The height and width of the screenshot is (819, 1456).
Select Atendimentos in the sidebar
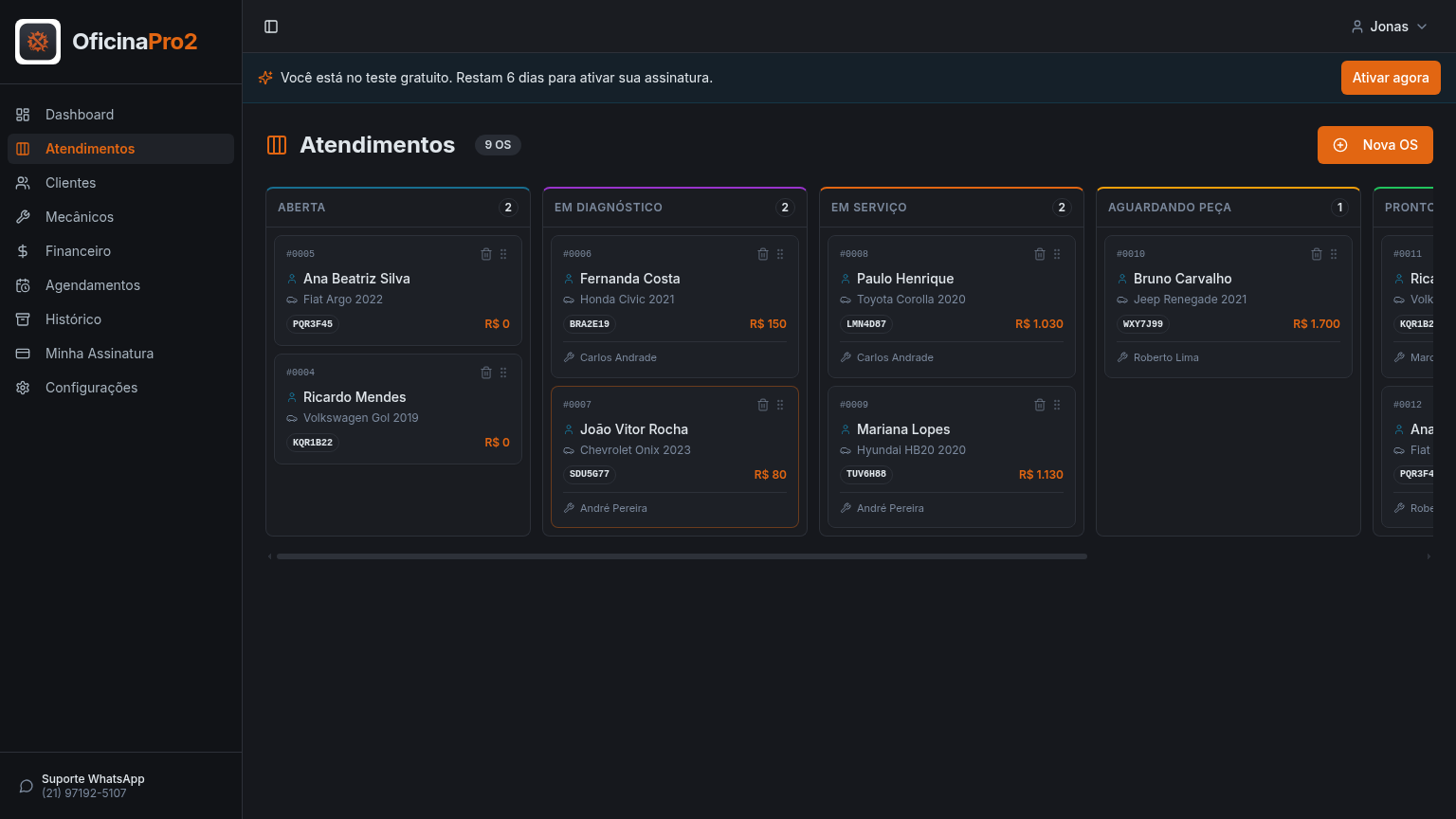click(x=120, y=149)
